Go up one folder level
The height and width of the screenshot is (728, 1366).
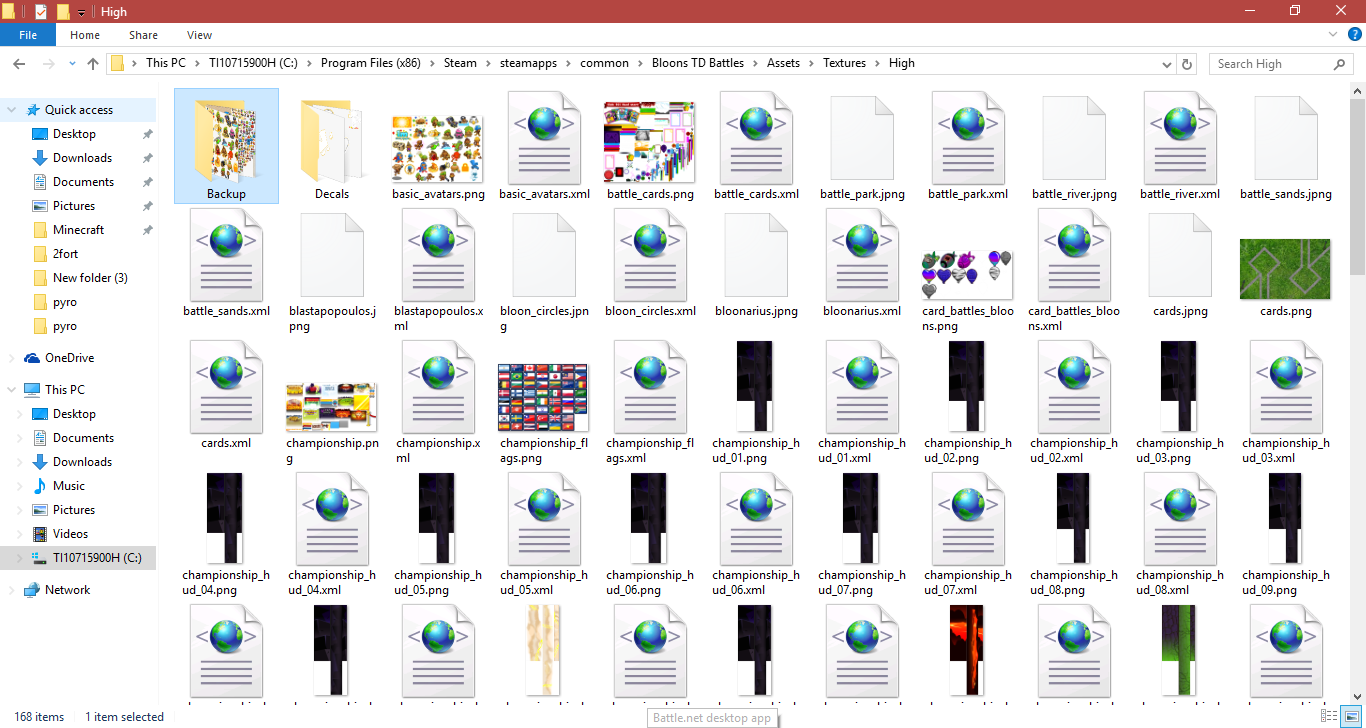click(93, 63)
